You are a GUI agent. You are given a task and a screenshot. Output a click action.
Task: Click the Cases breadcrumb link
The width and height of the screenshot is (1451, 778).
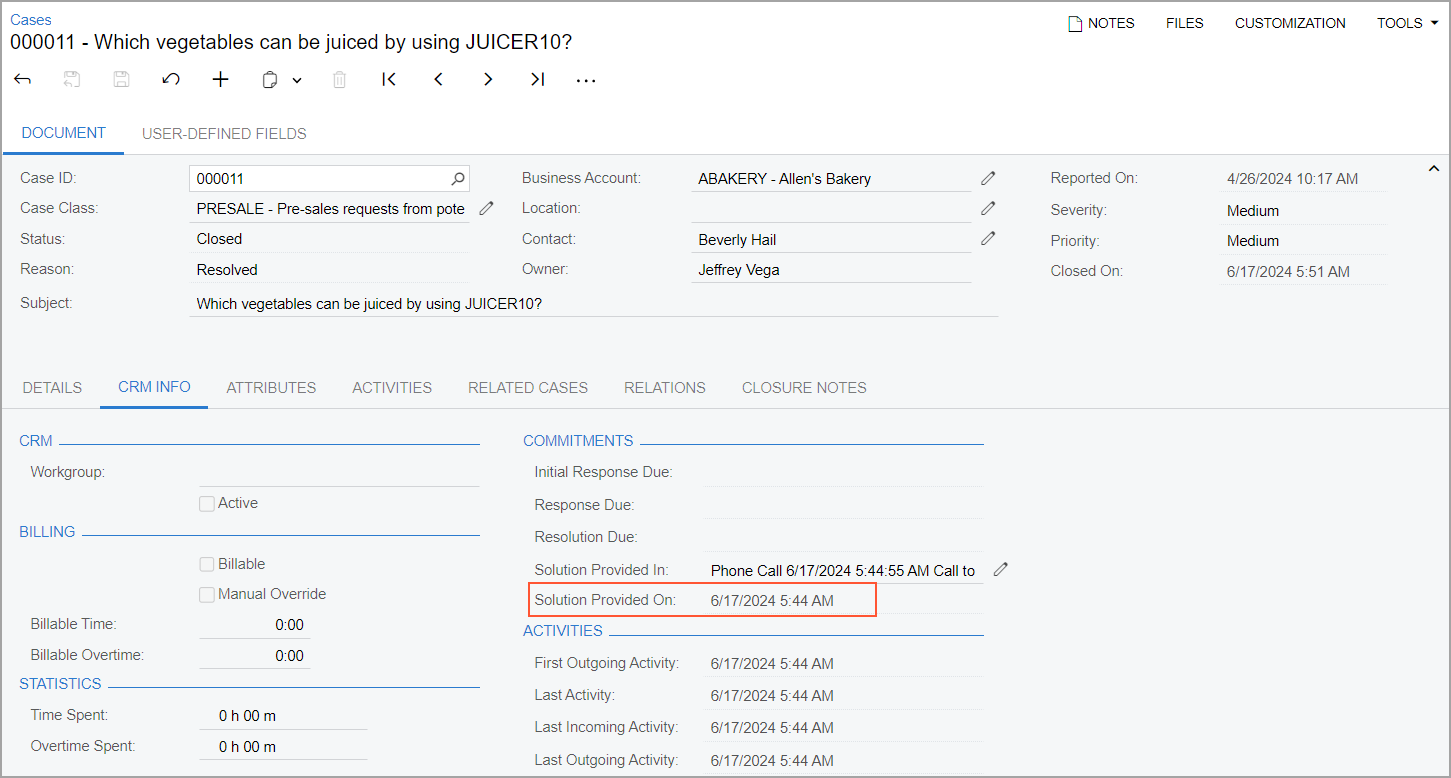pos(31,20)
